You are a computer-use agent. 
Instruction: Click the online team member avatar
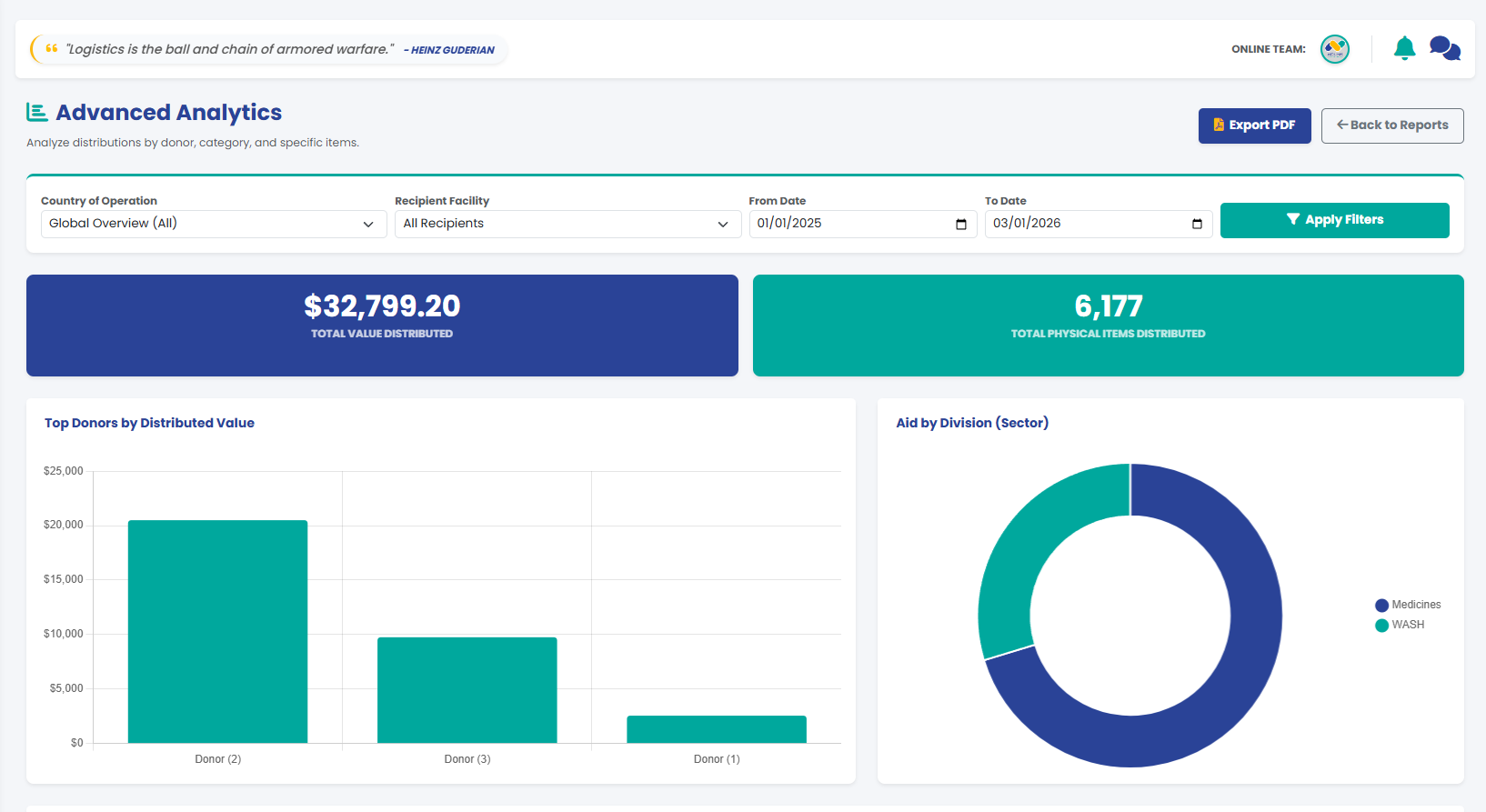point(1335,49)
